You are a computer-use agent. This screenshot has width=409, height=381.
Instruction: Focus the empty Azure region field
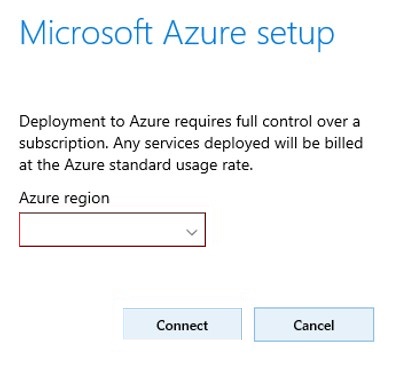click(x=112, y=230)
